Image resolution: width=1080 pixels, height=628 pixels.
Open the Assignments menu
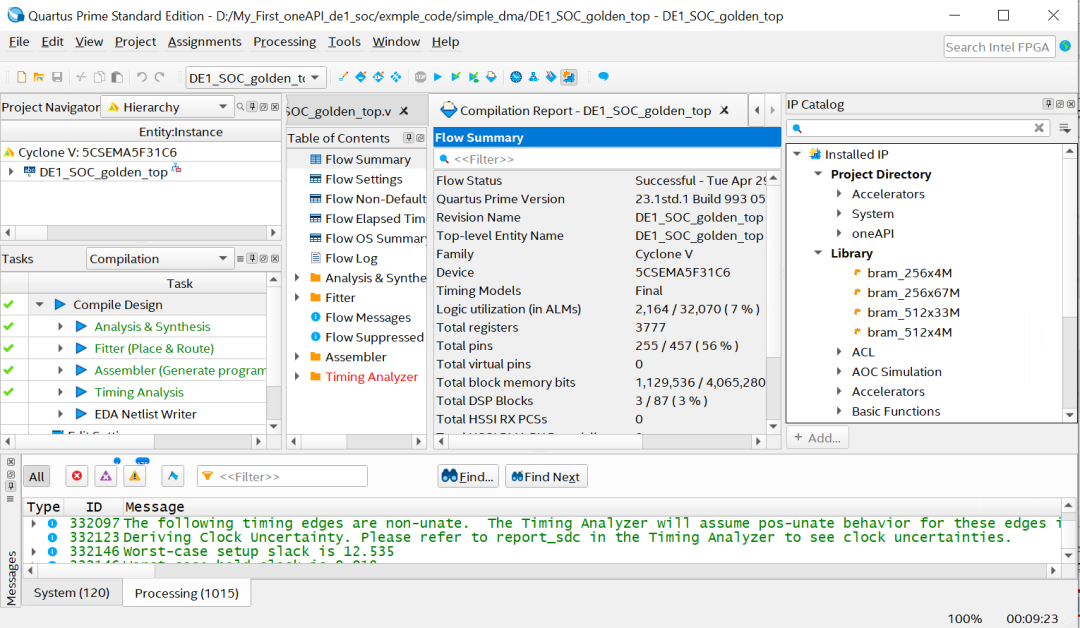tap(205, 42)
